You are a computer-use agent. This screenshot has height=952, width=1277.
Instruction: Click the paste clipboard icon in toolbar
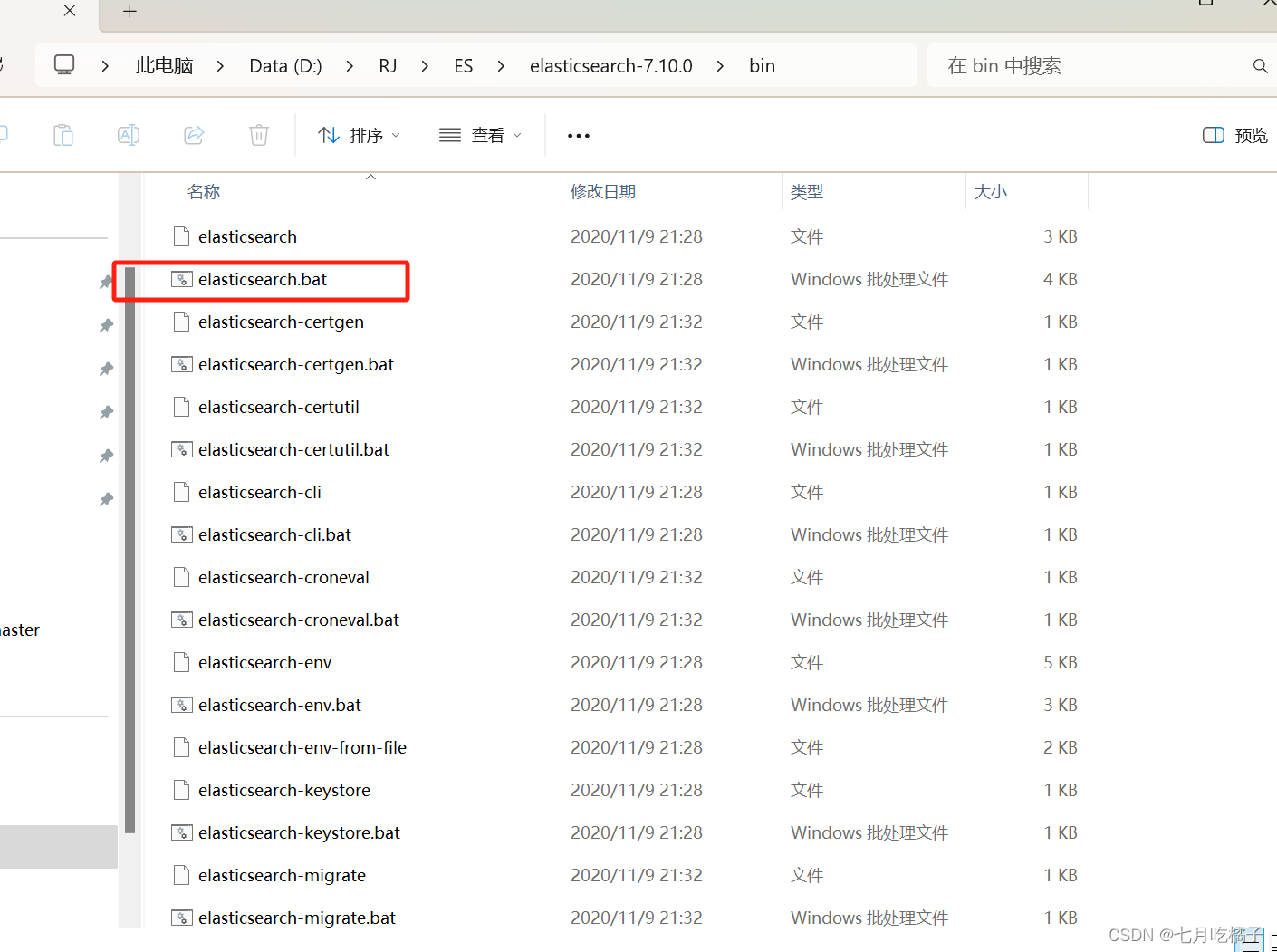pyautogui.click(x=63, y=136)
